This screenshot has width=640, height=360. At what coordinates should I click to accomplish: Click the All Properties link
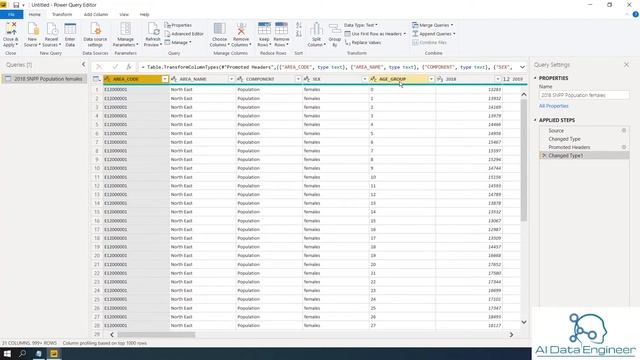click(x=553, y=106)
